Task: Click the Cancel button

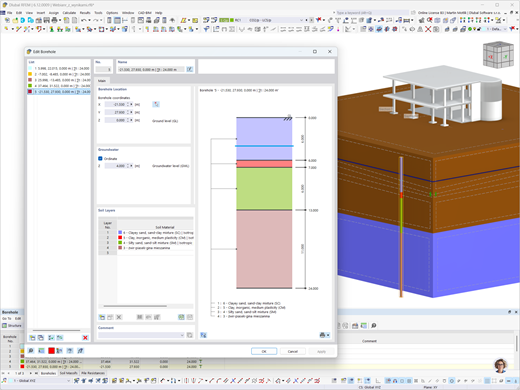Action: tap(293, 351)
